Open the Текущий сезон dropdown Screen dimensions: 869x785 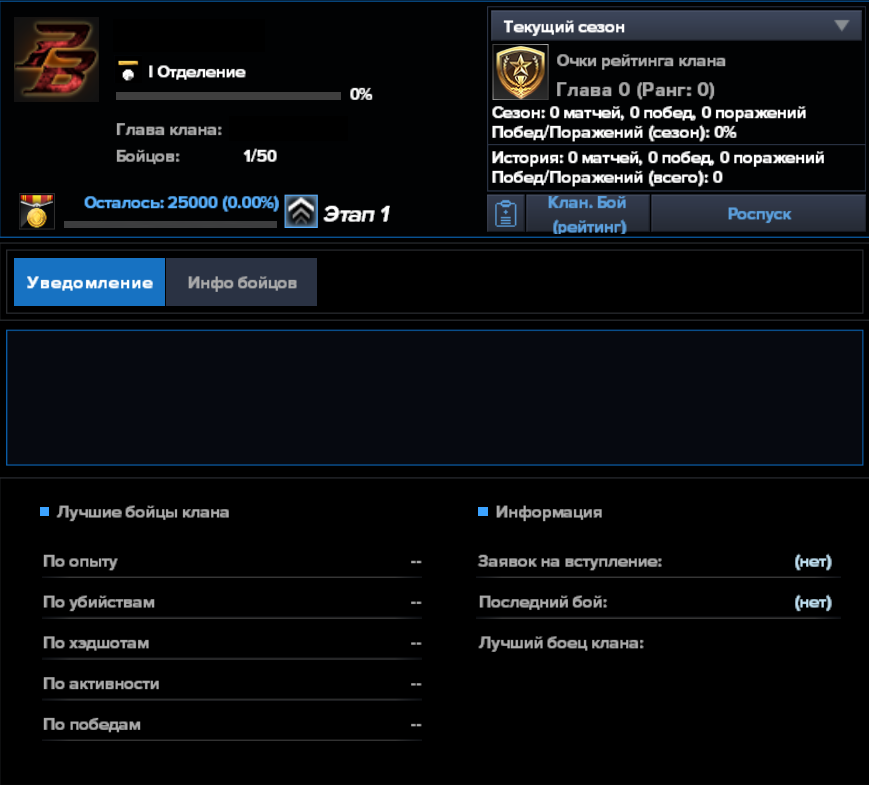pyautogui.click(x=676, y=26)
